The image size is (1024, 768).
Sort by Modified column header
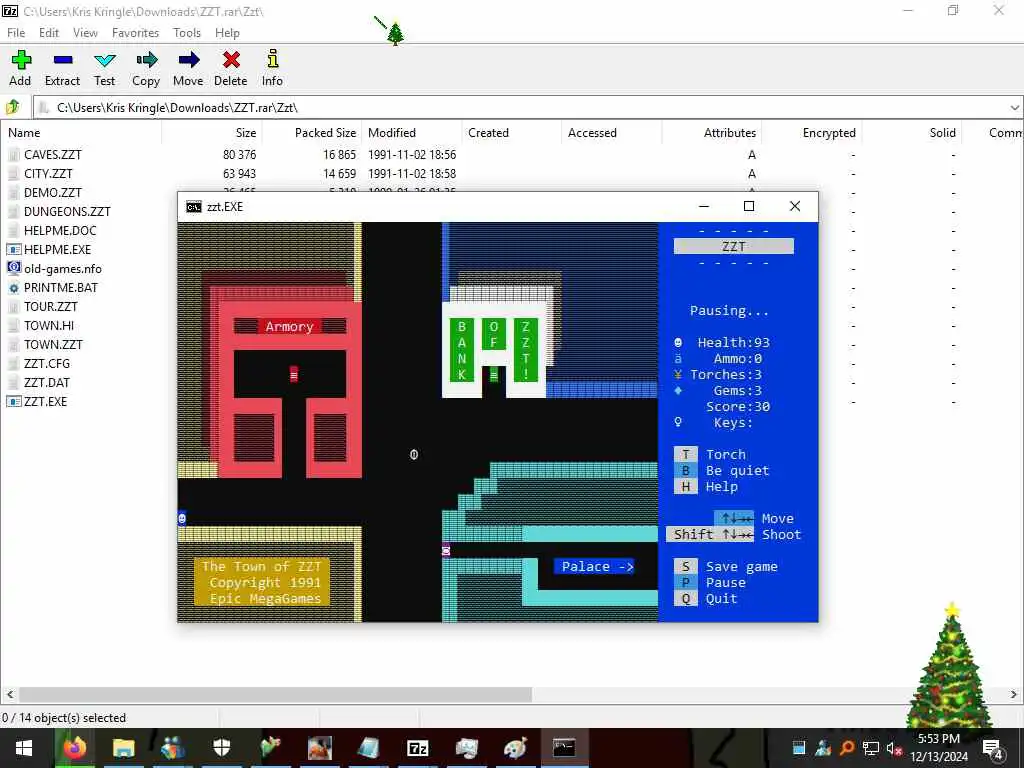point(392,133)
